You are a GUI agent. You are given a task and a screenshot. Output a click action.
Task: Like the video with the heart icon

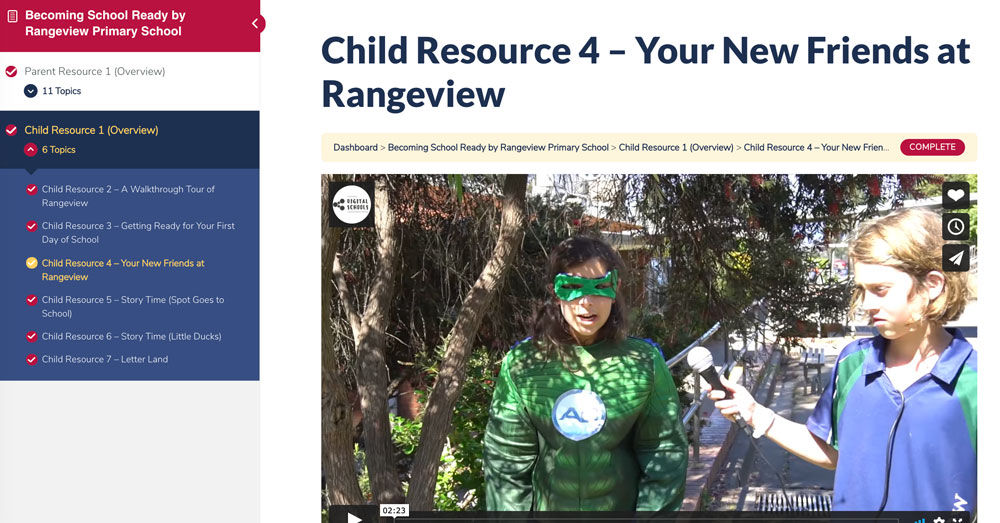955,195
